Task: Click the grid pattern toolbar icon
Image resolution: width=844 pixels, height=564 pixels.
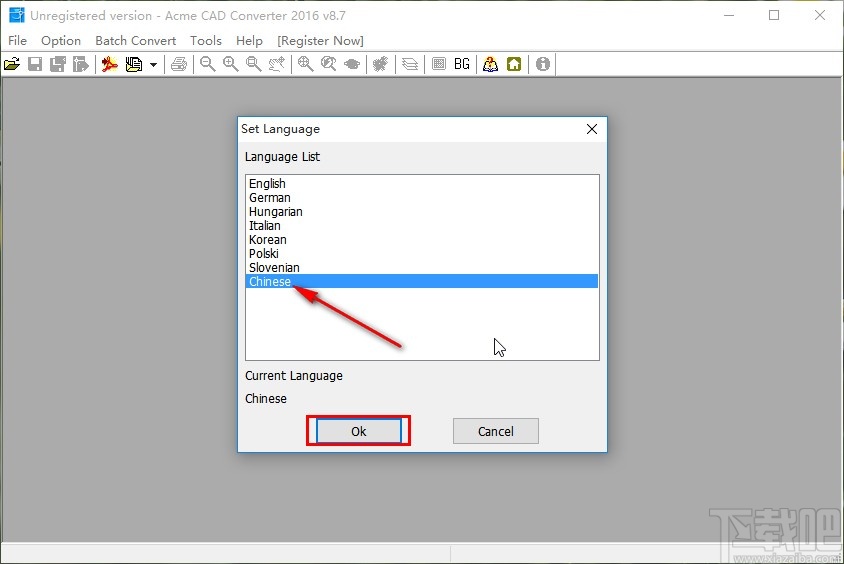Action: click(x=439, y=64)
